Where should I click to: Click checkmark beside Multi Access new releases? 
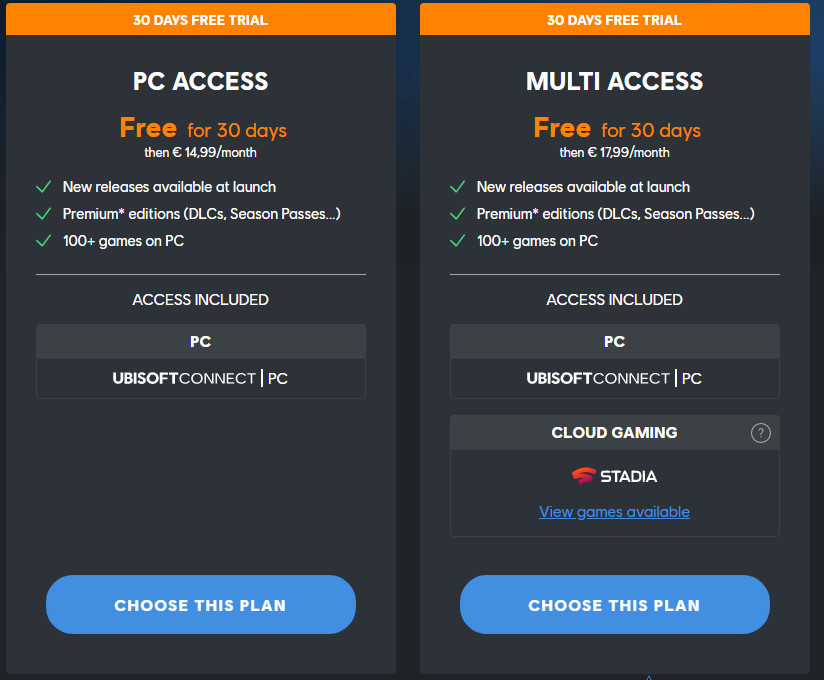click(457, 187)
